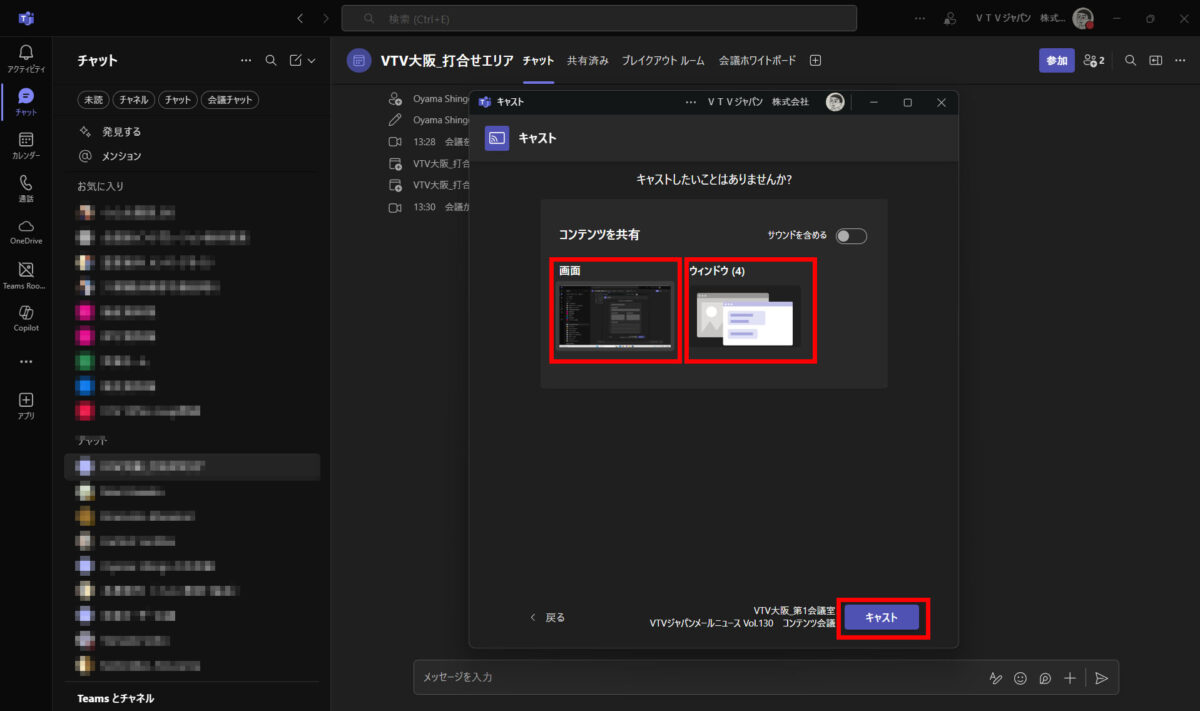
Task: Open chat list more options ellipsis
Action: coord(246,61)
